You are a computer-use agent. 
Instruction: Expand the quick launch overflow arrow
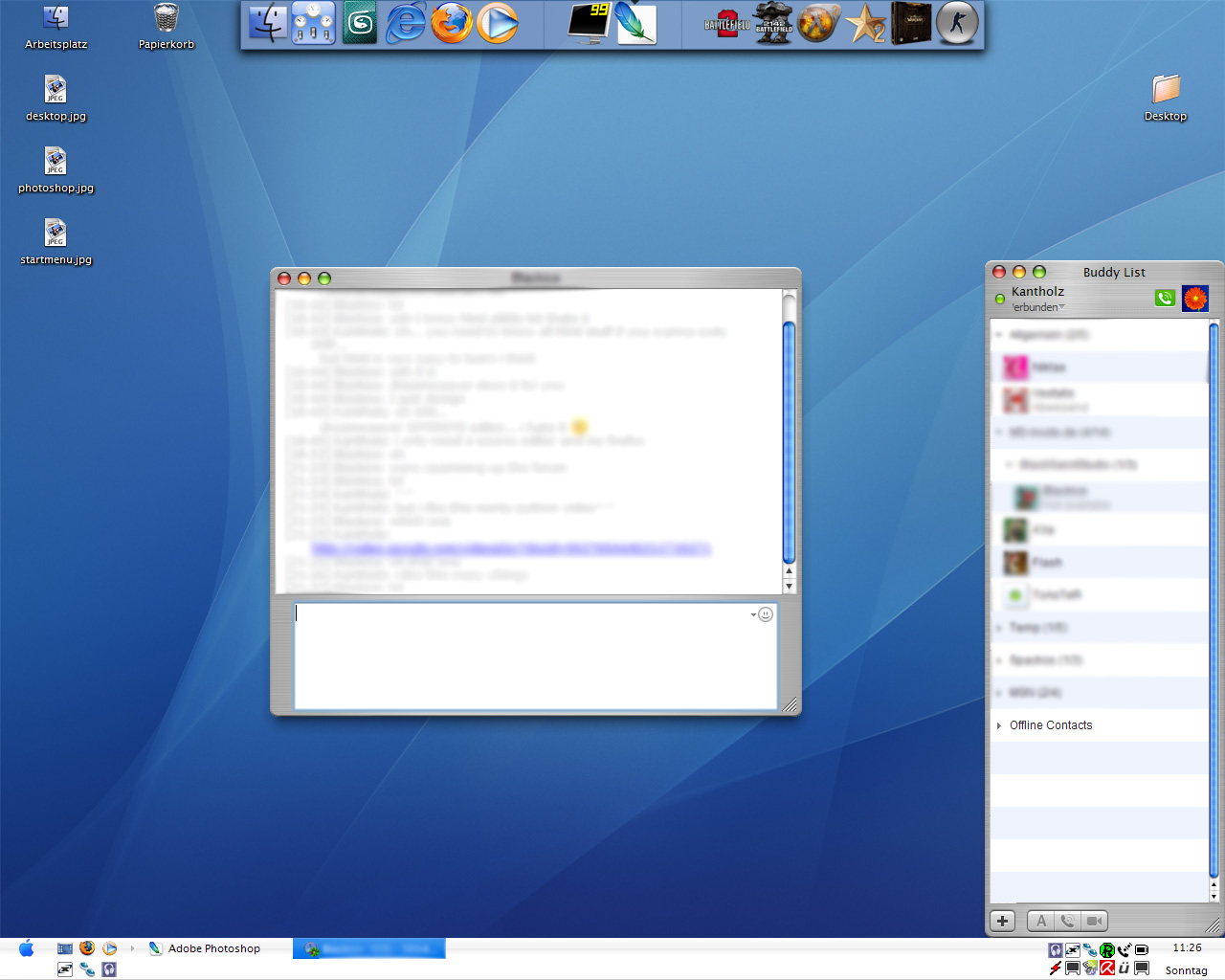132,948
